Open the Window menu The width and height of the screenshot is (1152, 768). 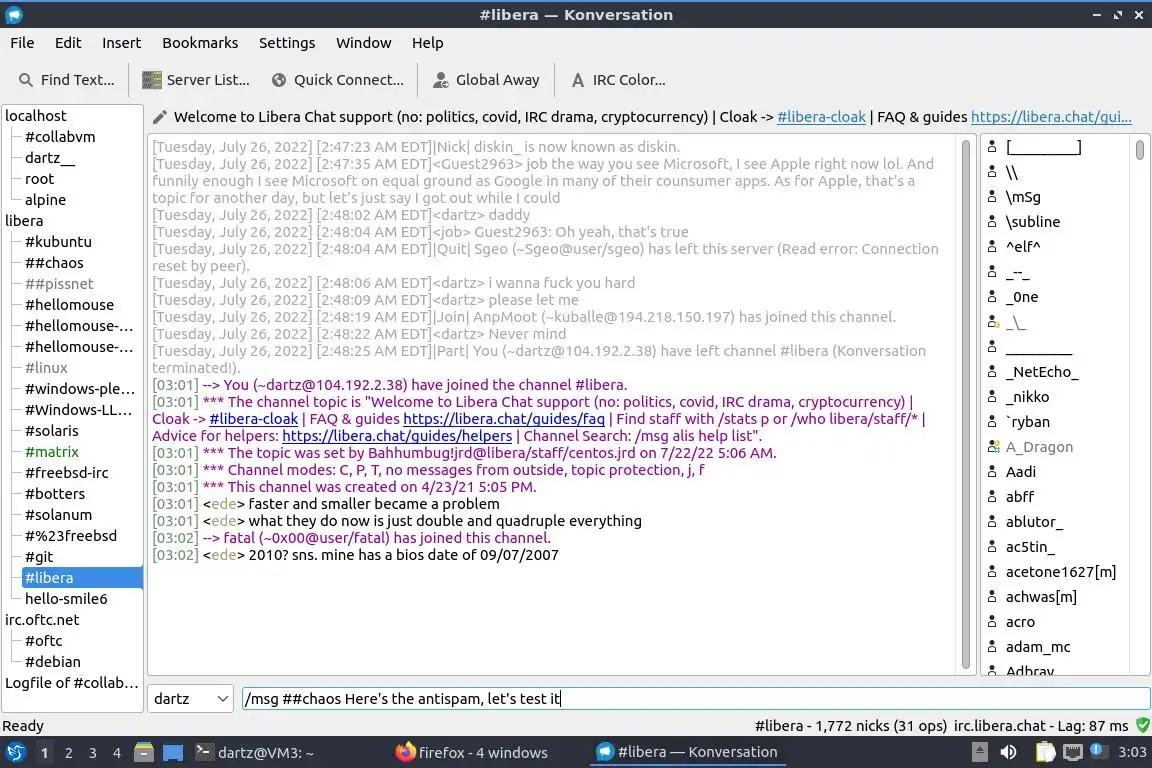coord(364,43)
